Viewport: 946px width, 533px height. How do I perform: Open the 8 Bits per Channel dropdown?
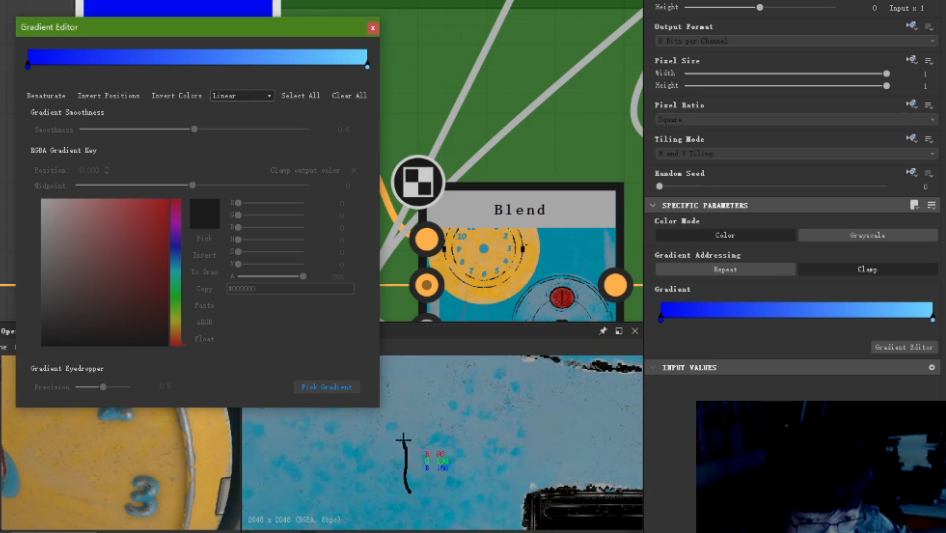[796, 41]
